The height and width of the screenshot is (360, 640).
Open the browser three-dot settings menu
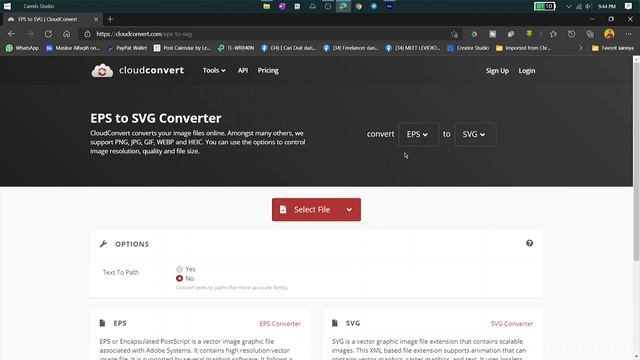point(628,34)
